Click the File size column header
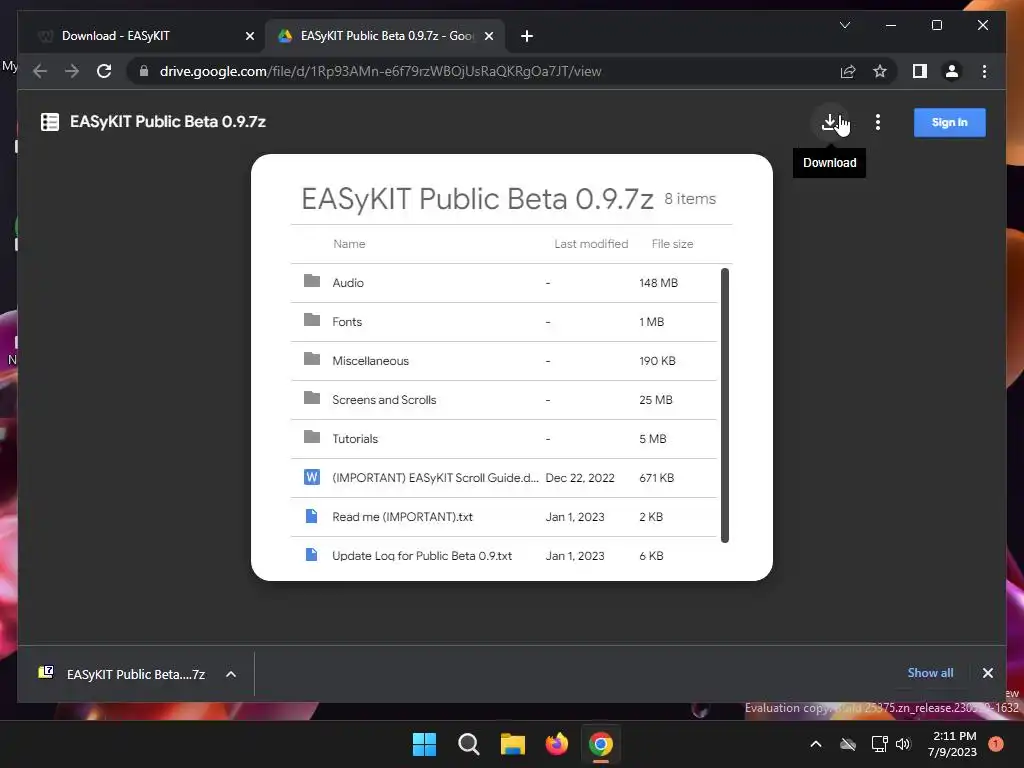The height and width of the screenshot is (768, 1024). pyautogui.click(x=672, y=244)
